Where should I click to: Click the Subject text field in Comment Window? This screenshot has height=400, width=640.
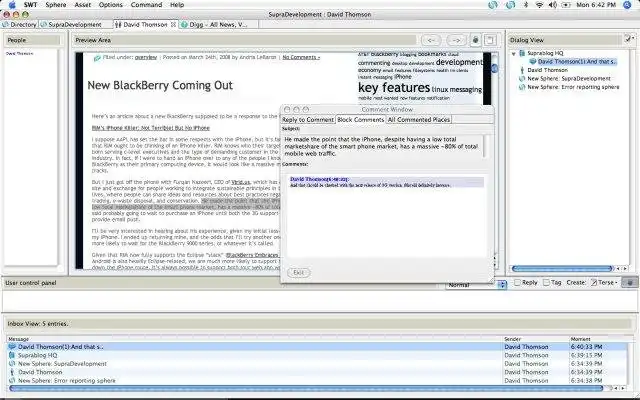point(384,146)
